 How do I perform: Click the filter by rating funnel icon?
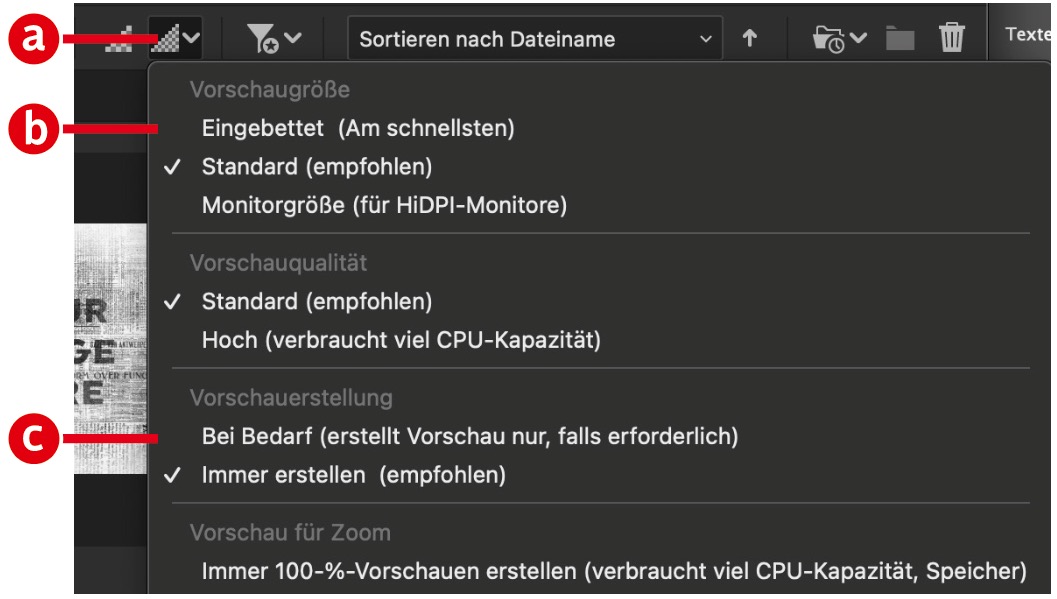tap(262, 39)
